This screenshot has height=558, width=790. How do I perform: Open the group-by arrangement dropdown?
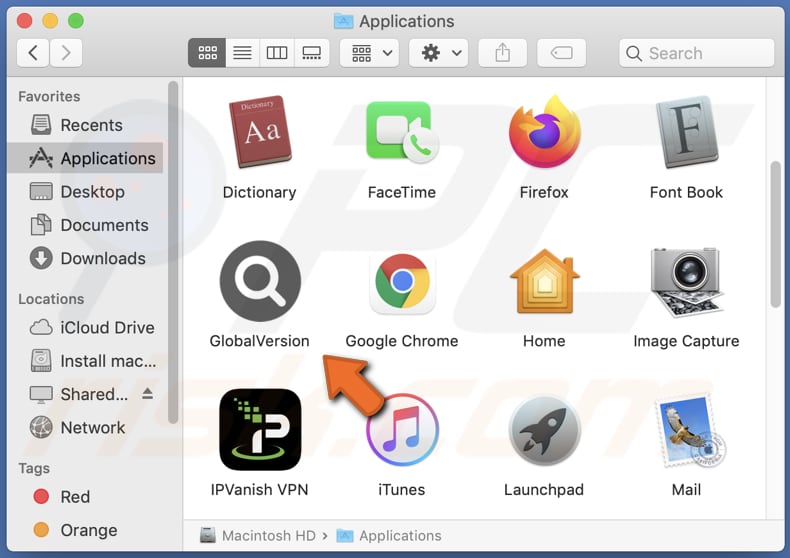[x=370, y=53]
